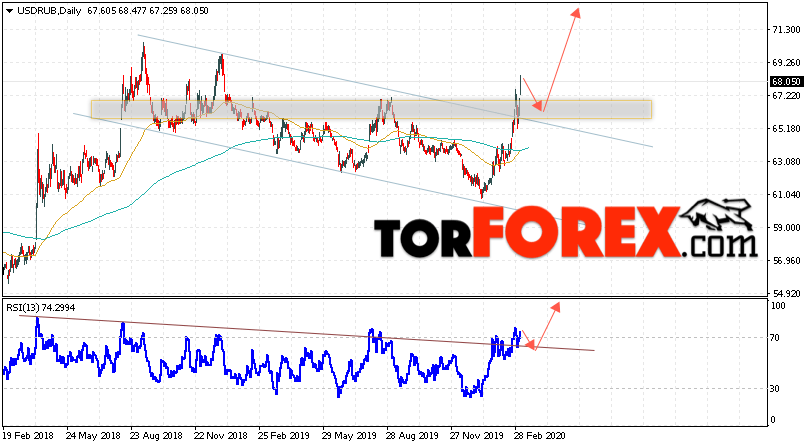The height and width of the screenshot is (447, 808).
Task: Click date label 29 May 2019
Action: [x=349, y=436]
